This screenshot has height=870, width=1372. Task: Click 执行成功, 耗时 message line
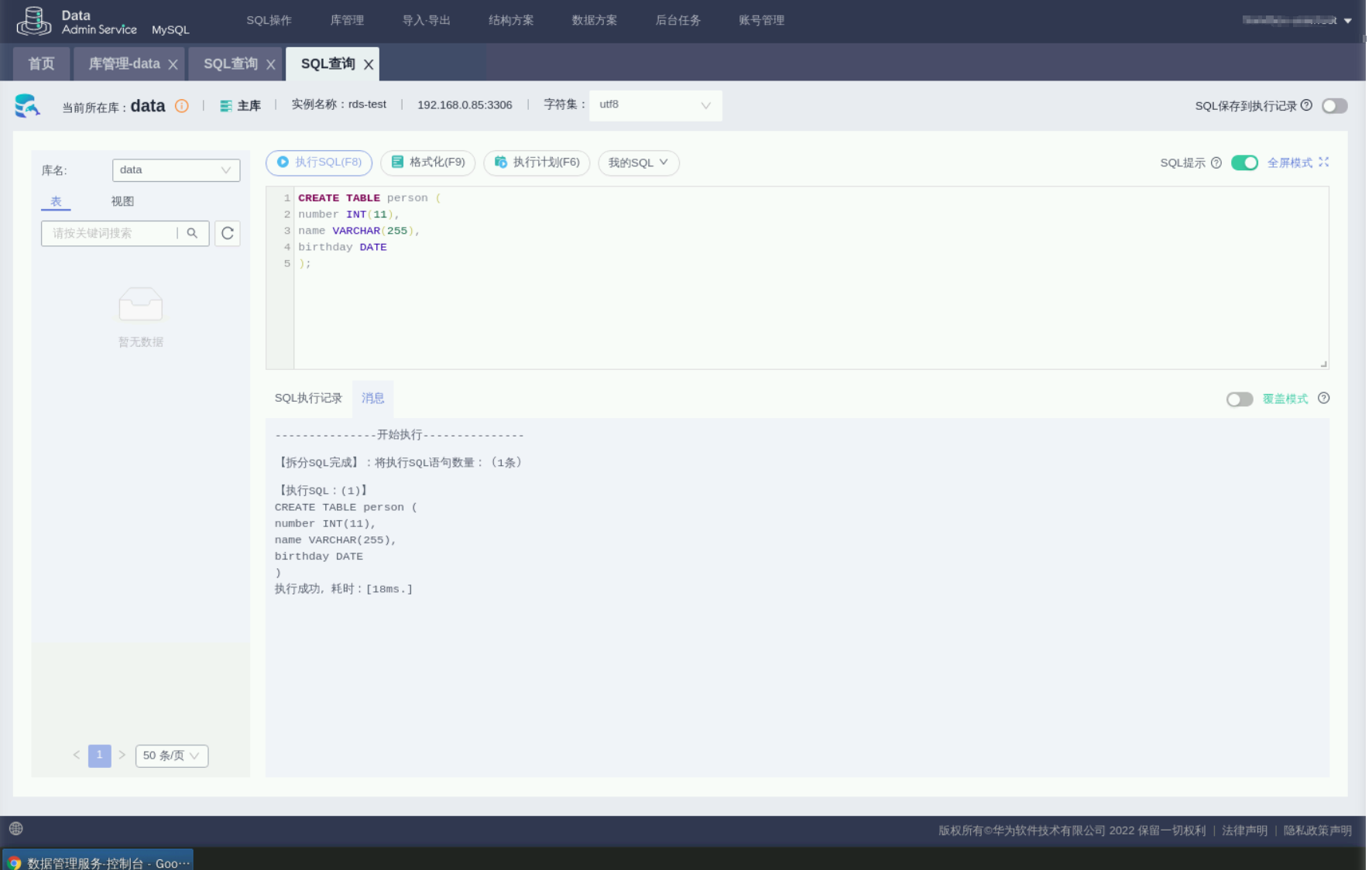point(344,589)
